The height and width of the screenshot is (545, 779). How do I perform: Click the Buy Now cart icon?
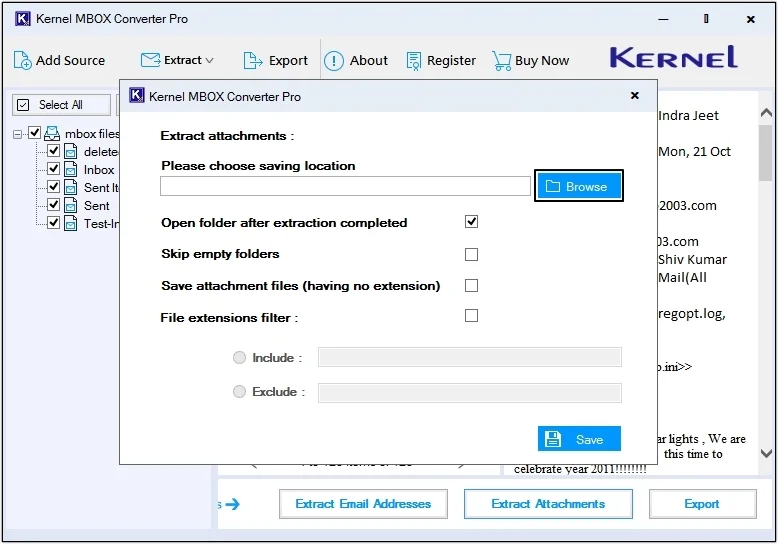[x=501, y=61]
